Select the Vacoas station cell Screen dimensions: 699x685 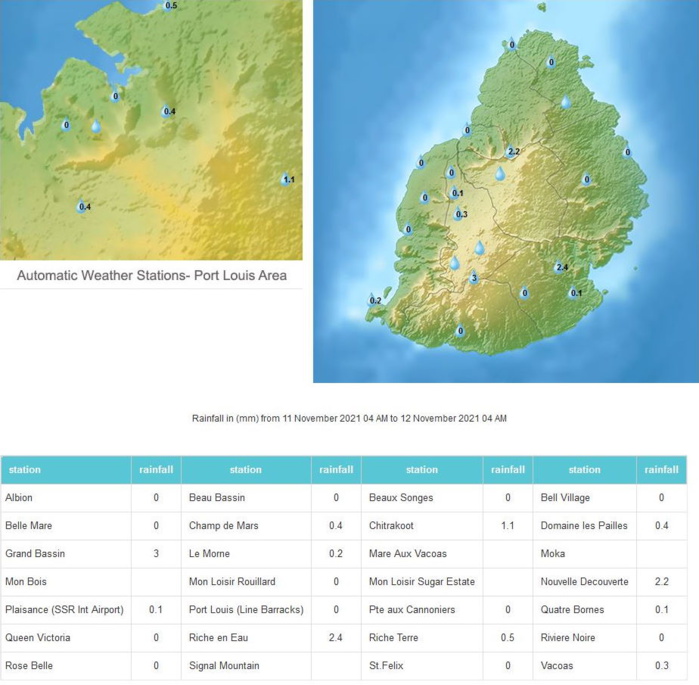click(x=584, y=665)
